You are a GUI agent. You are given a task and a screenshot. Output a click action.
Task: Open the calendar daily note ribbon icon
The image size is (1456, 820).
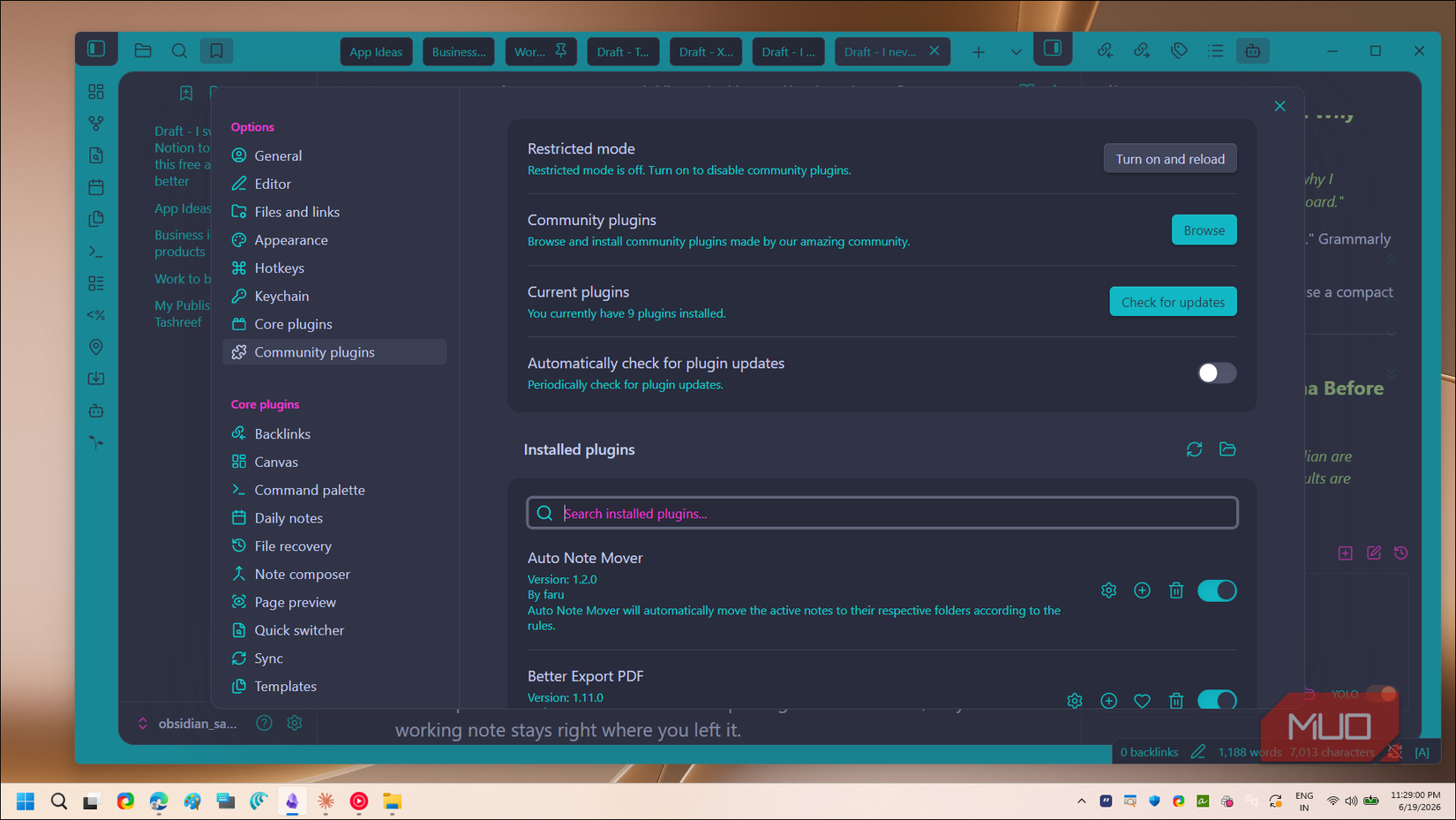coord(96,187)
